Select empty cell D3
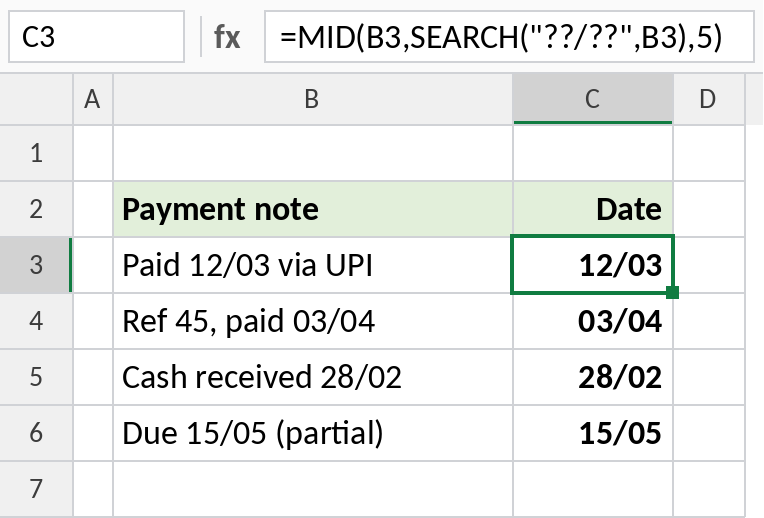 tap(709, 265)
